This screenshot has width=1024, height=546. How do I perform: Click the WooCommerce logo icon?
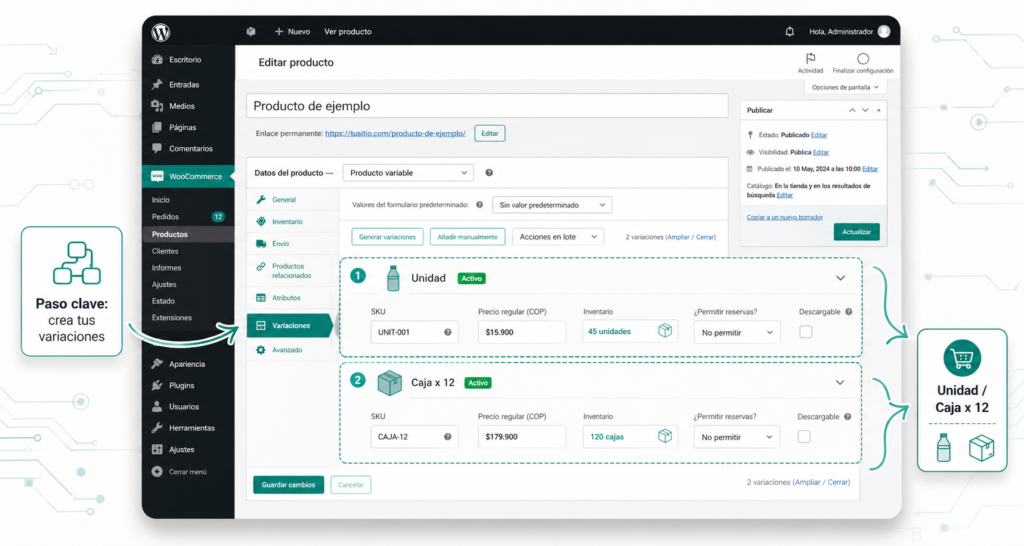pos(157,176)
